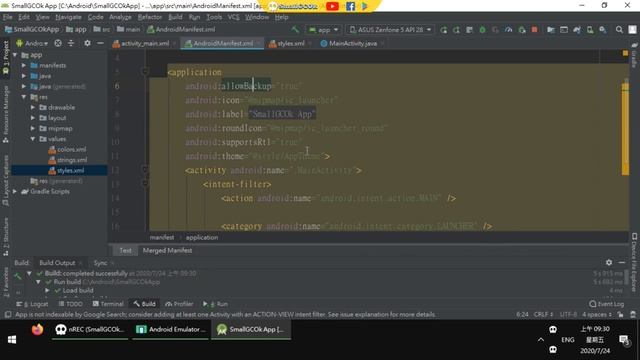Switch to Android Emulator in taskbar
The width and height of the screenshot is (640, 360).
(x=171, y=329)
